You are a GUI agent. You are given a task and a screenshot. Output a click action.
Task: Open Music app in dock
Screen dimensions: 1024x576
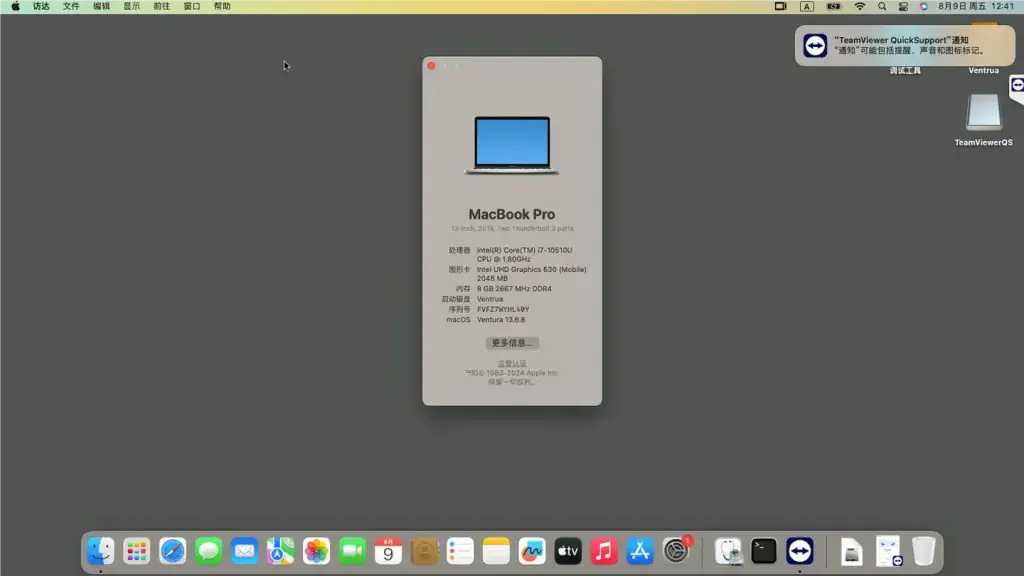(x=603, y=551)
